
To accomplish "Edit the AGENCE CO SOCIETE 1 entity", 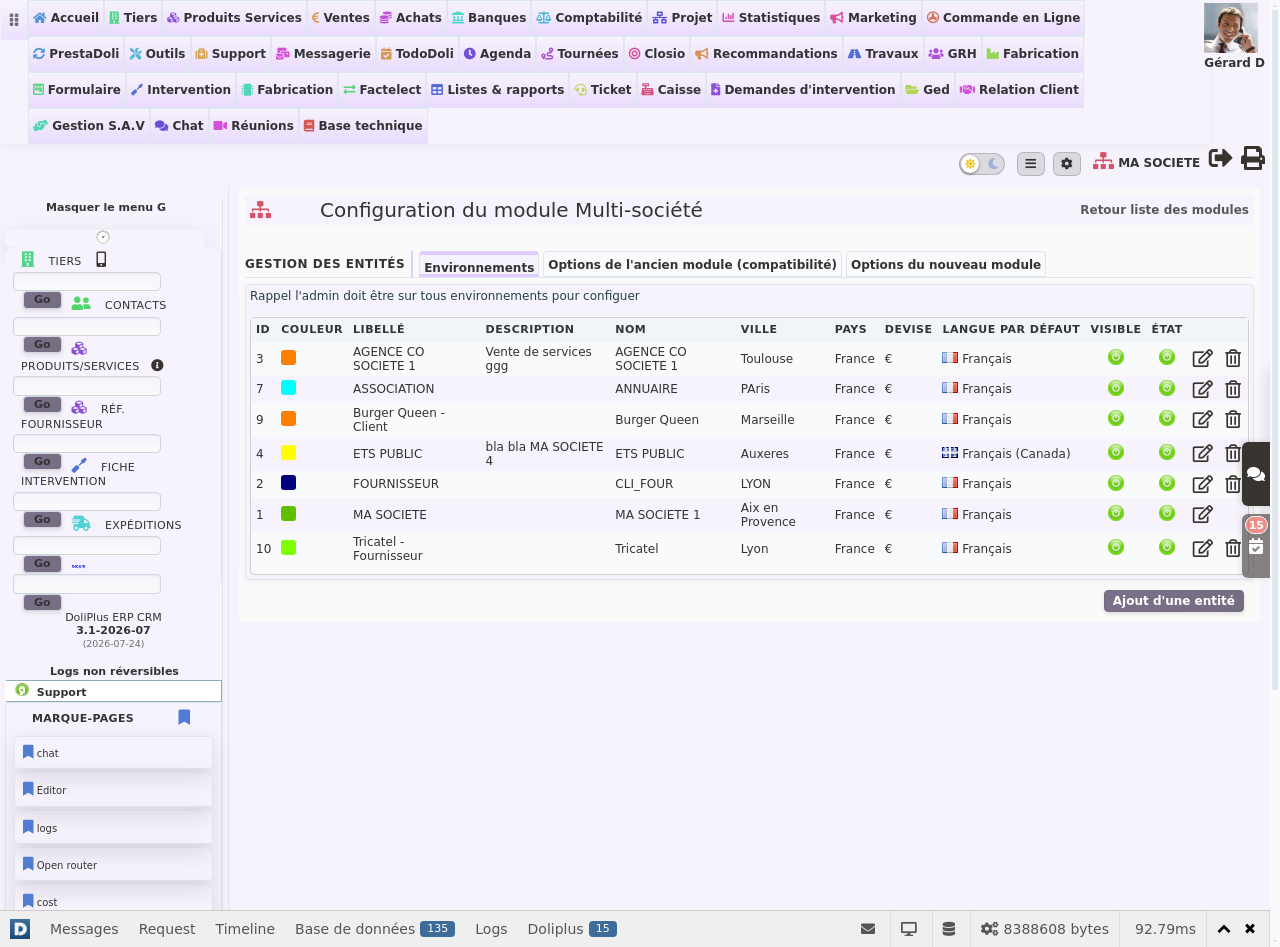I will coord(1202,358).
